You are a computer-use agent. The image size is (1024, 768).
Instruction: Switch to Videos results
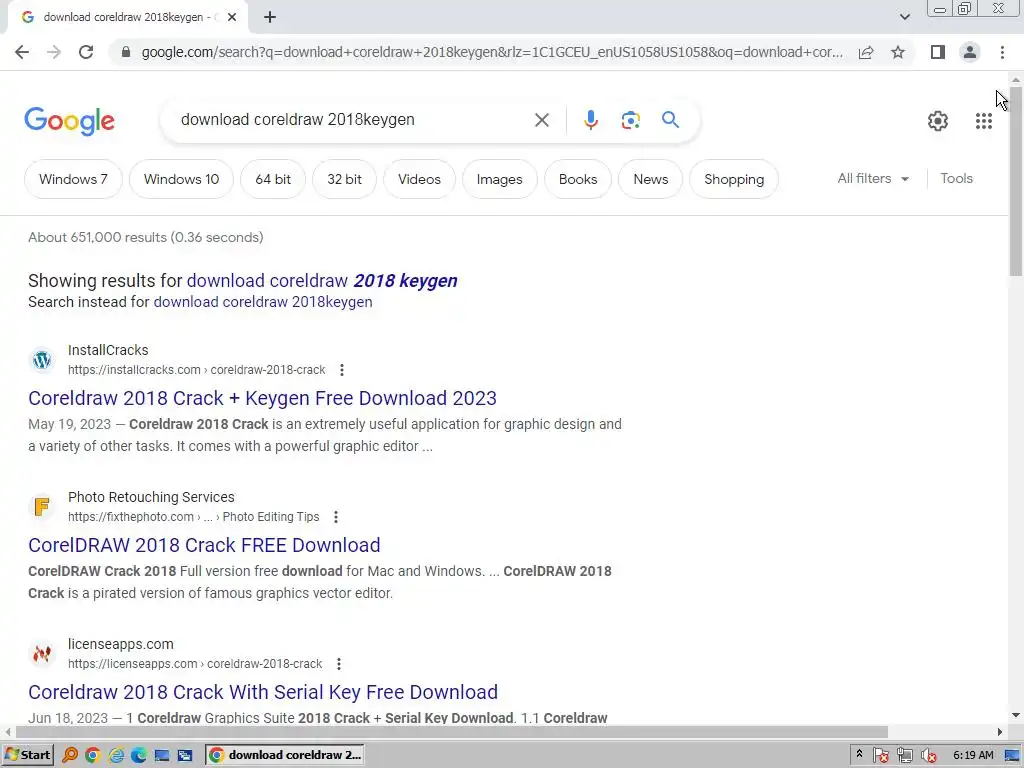[x=419, y=179]
